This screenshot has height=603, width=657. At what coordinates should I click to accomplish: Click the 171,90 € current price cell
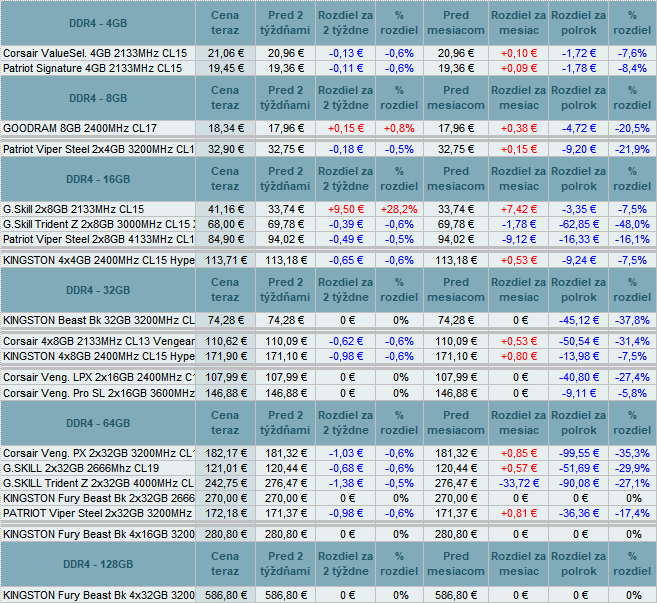click(225, 357)
